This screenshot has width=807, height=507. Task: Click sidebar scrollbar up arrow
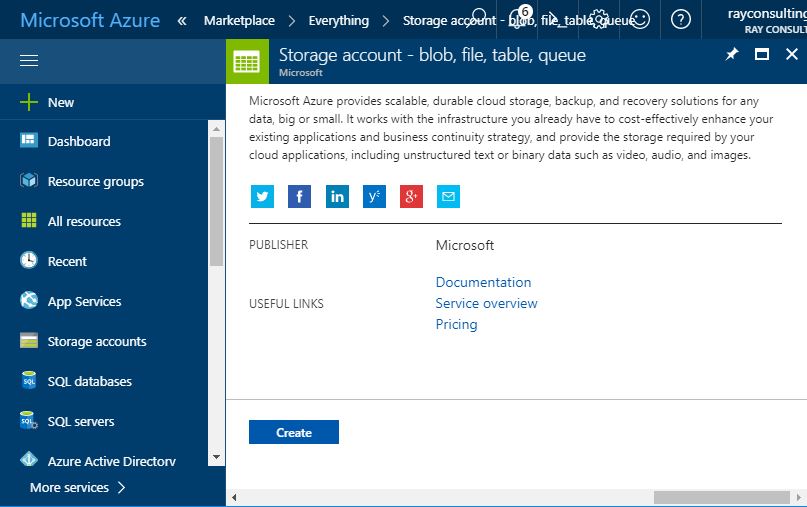pyautogui.click(x=216, y=128)
